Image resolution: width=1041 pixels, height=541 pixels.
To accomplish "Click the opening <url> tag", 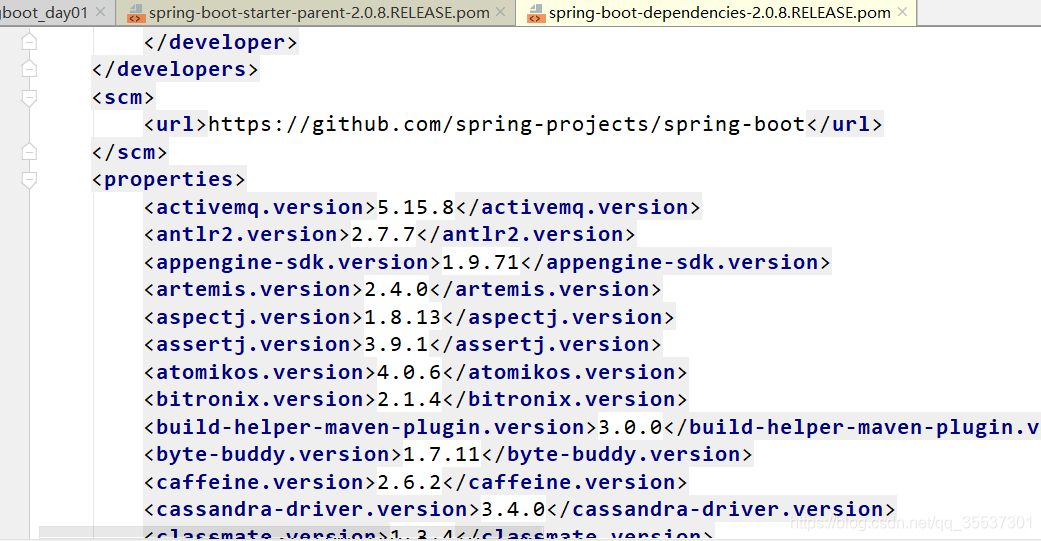I will click(176, 125).
